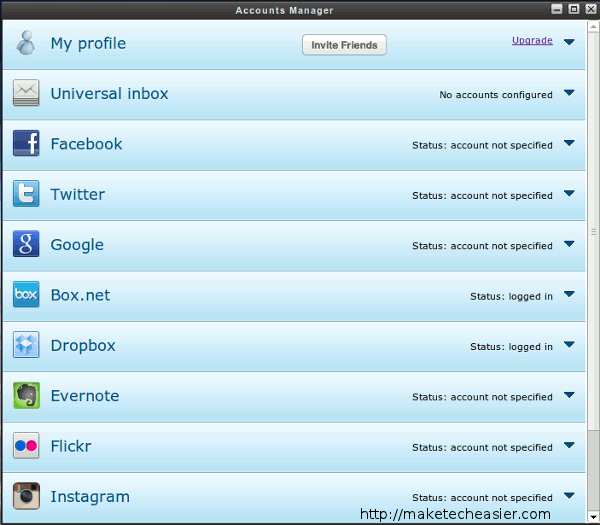
Task: Click the Google logo icon
Action: click(26, 244)
